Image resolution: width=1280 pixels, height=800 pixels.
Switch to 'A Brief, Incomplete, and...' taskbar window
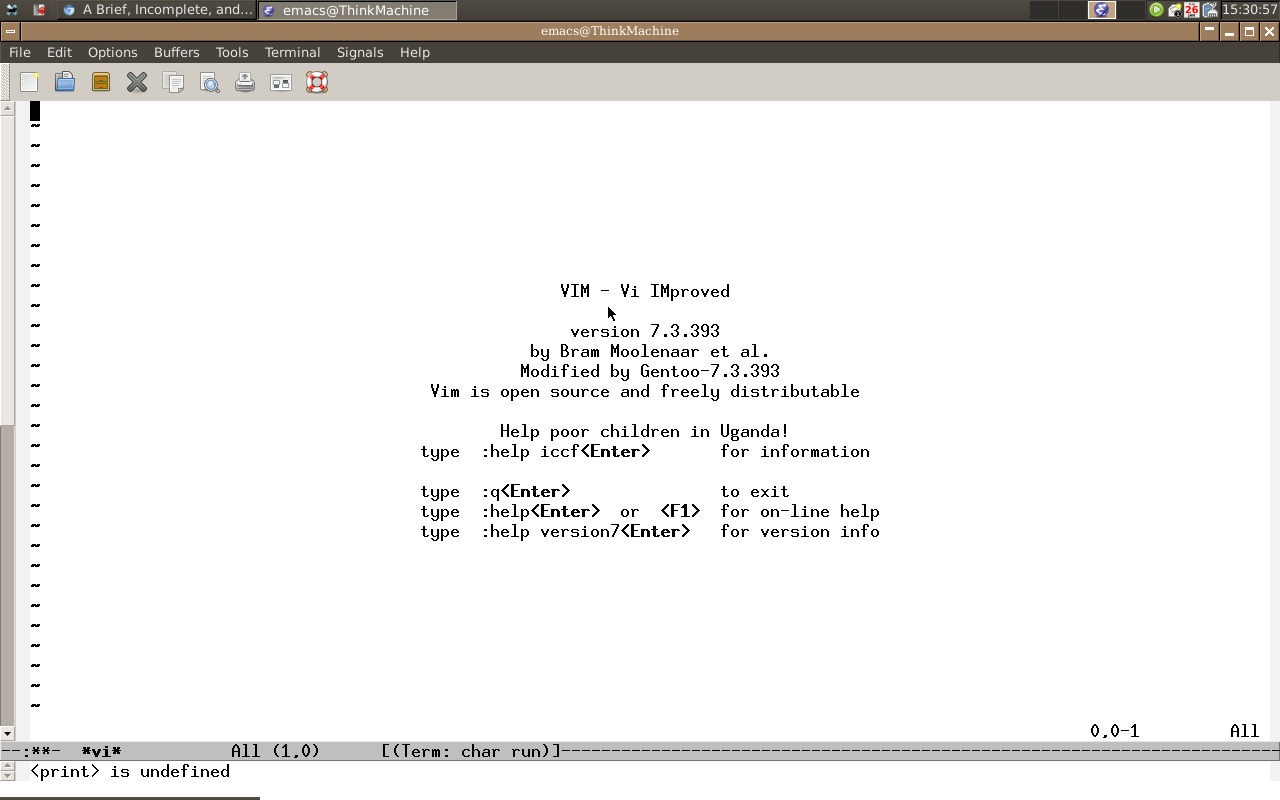click(x=157, y=10)
